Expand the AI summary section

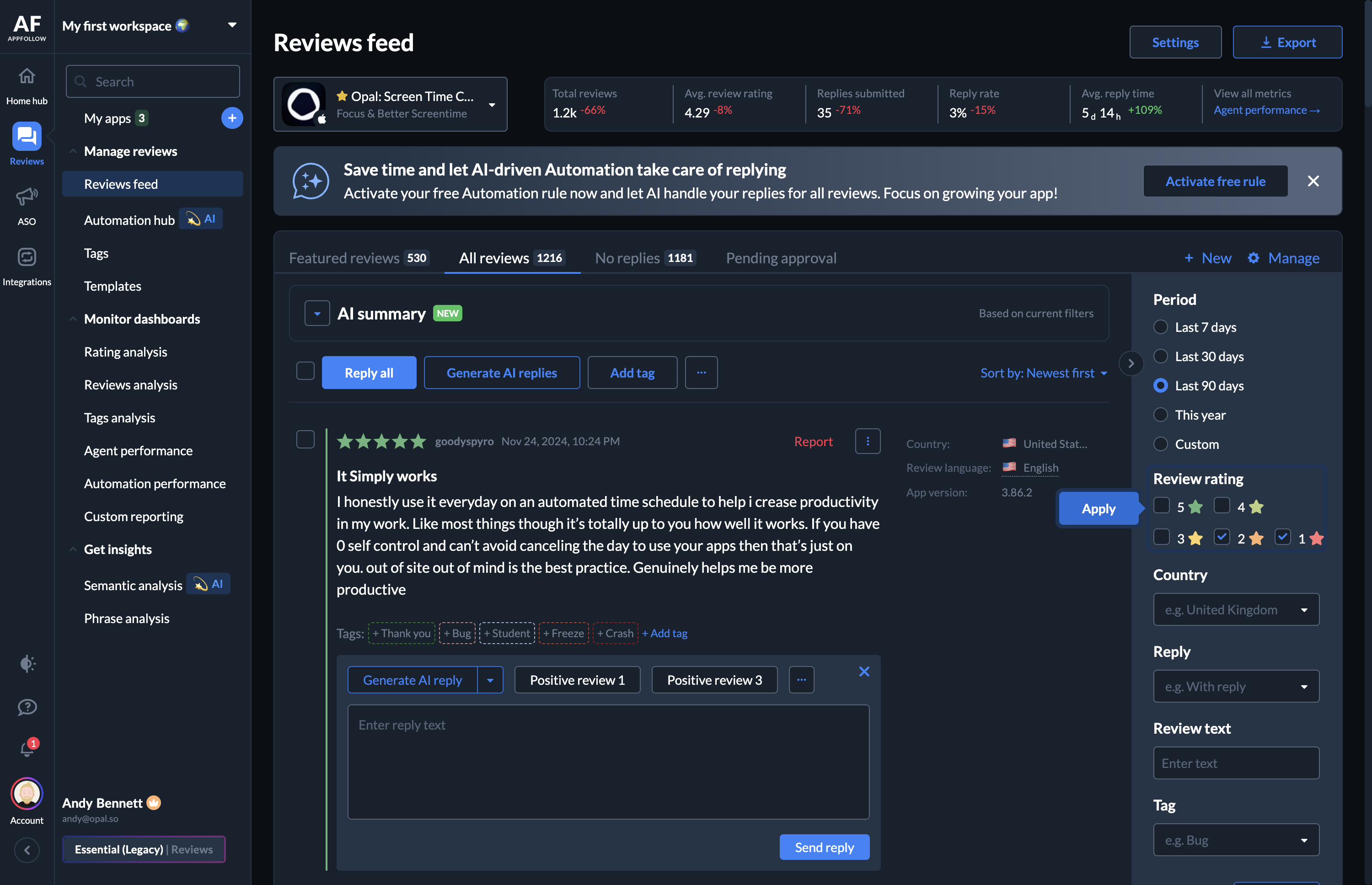pos(317,313)
